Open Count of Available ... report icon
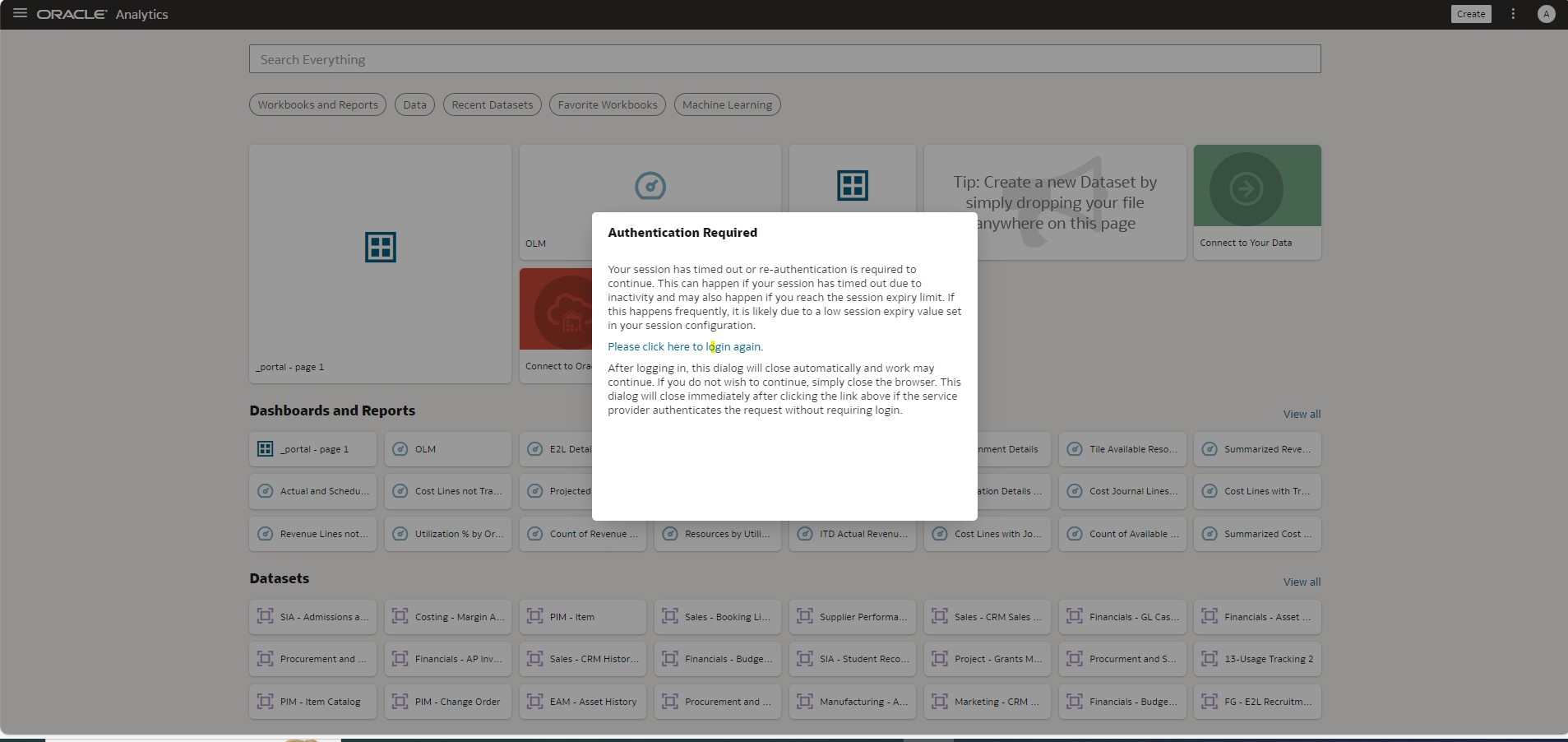The height and width of the screenshot is (742, 1568). click(1074, 534)
